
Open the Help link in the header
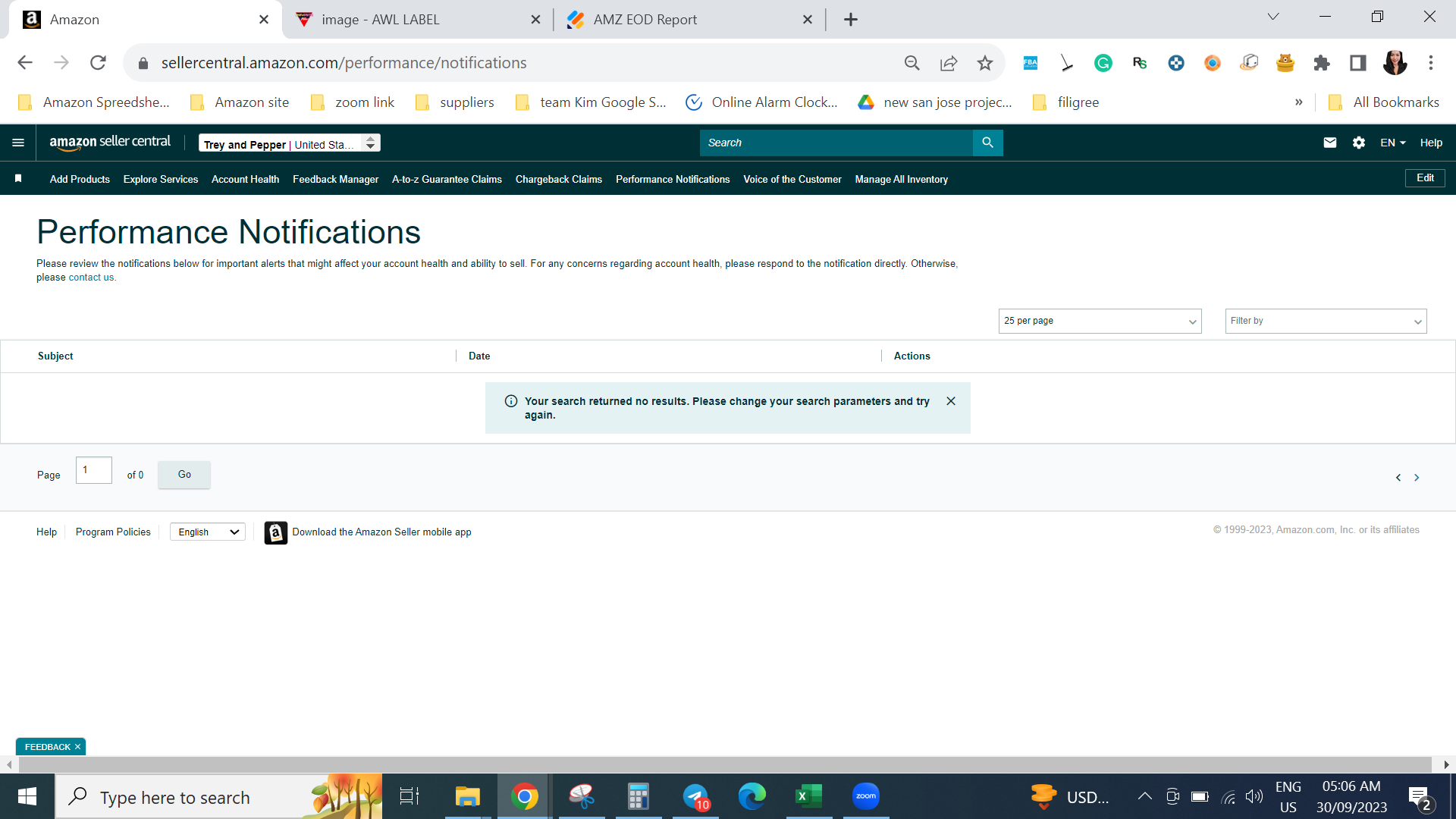pos(1431,143)
